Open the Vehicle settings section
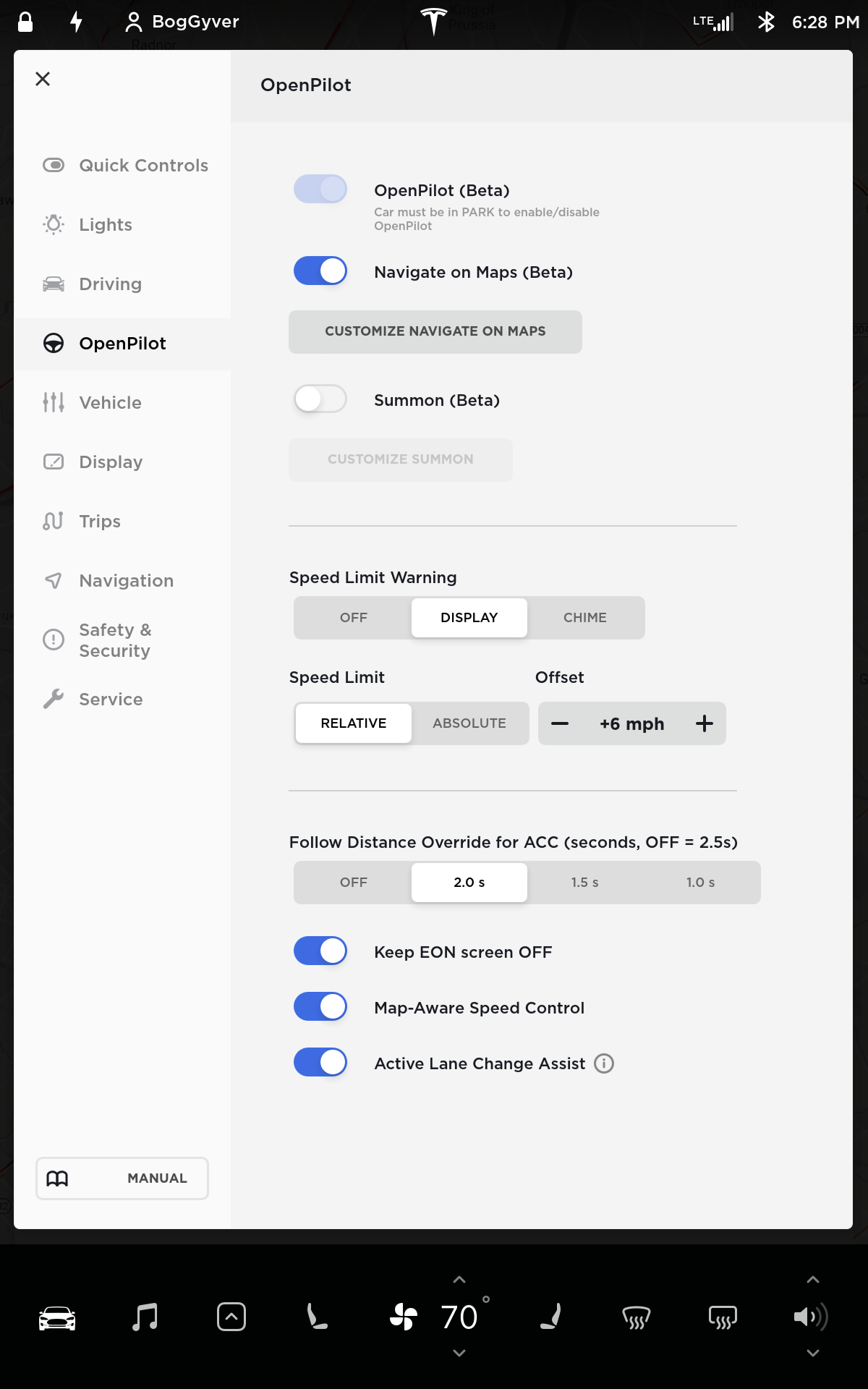The image size is (868, 1389). [110, 403]
